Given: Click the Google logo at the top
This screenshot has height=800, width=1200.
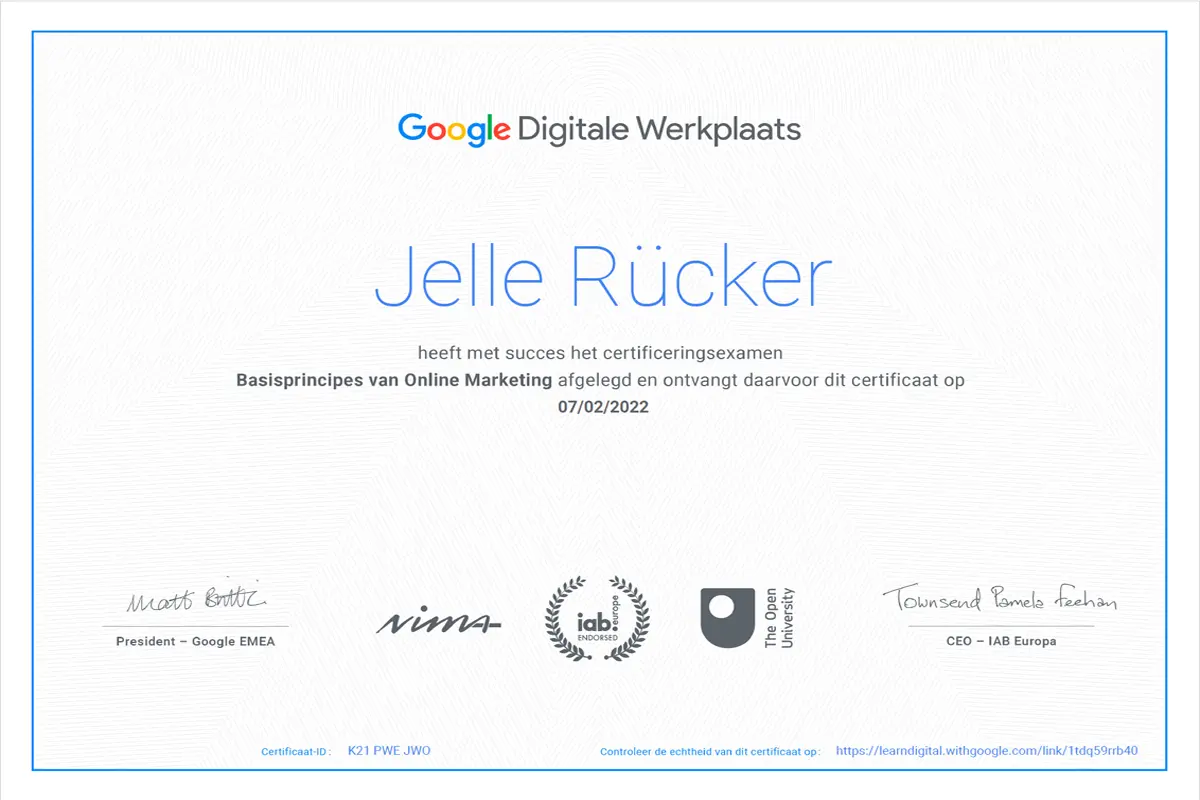Looking at the screenshot, I should click(x=454, y=131).
